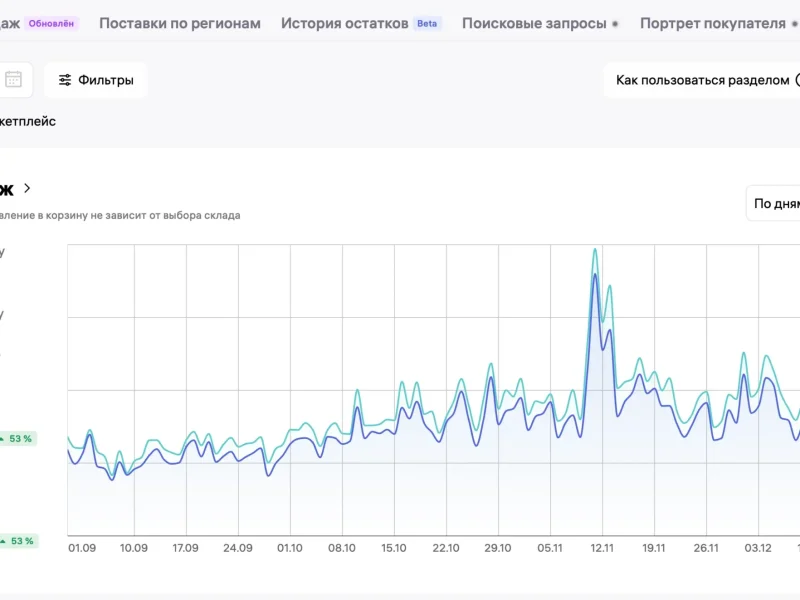The width and height of the screenshot is (800, 600).
Task: Open the По дням grouping dropdown
Action: [775, 203]
